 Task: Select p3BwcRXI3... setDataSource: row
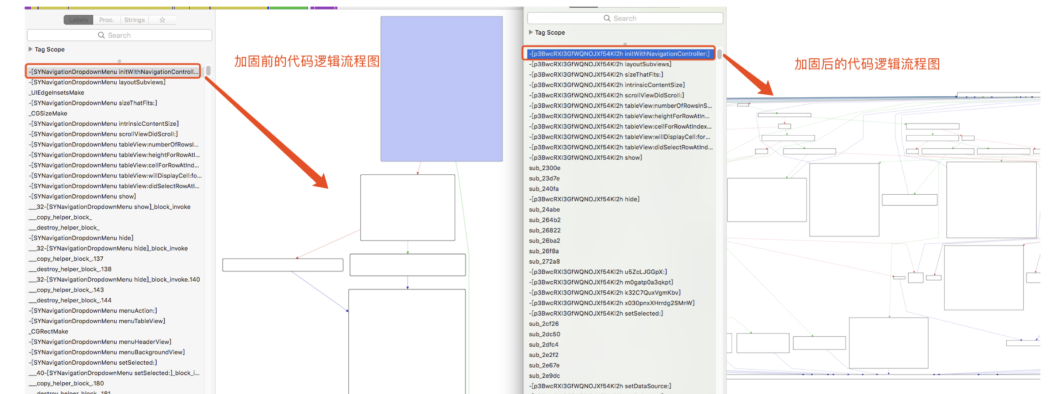tap(599, 386)
